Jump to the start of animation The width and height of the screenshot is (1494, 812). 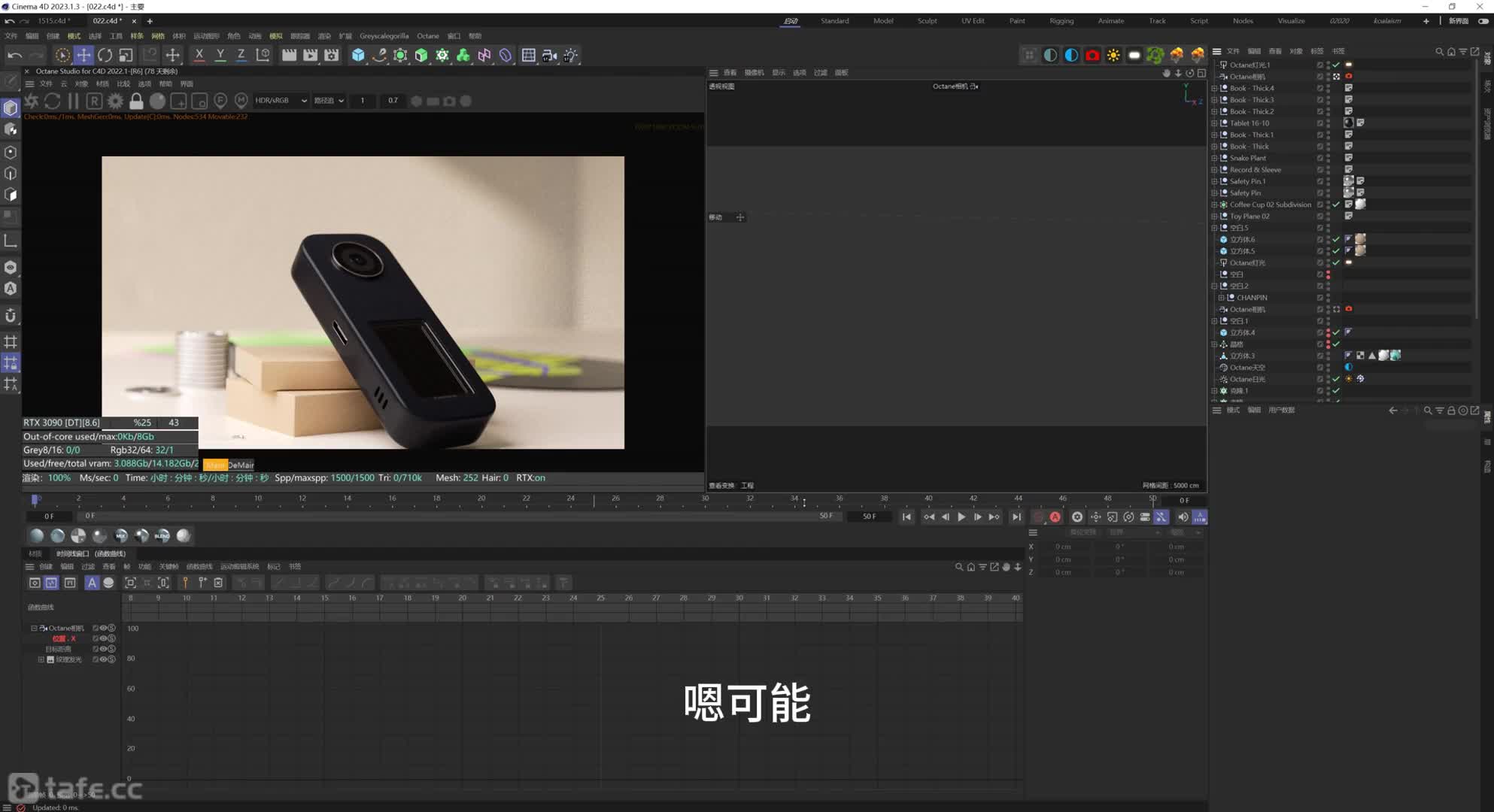tap(906, 517)
